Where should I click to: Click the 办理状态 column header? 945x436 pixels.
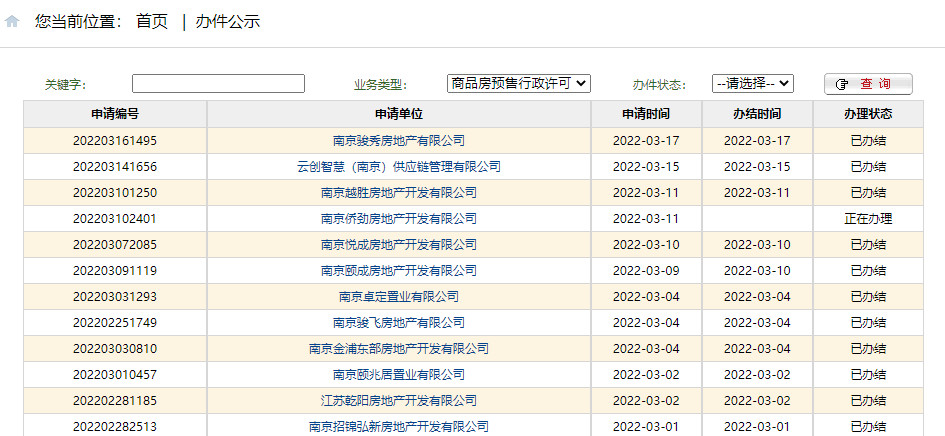click(x=868, y=114)
